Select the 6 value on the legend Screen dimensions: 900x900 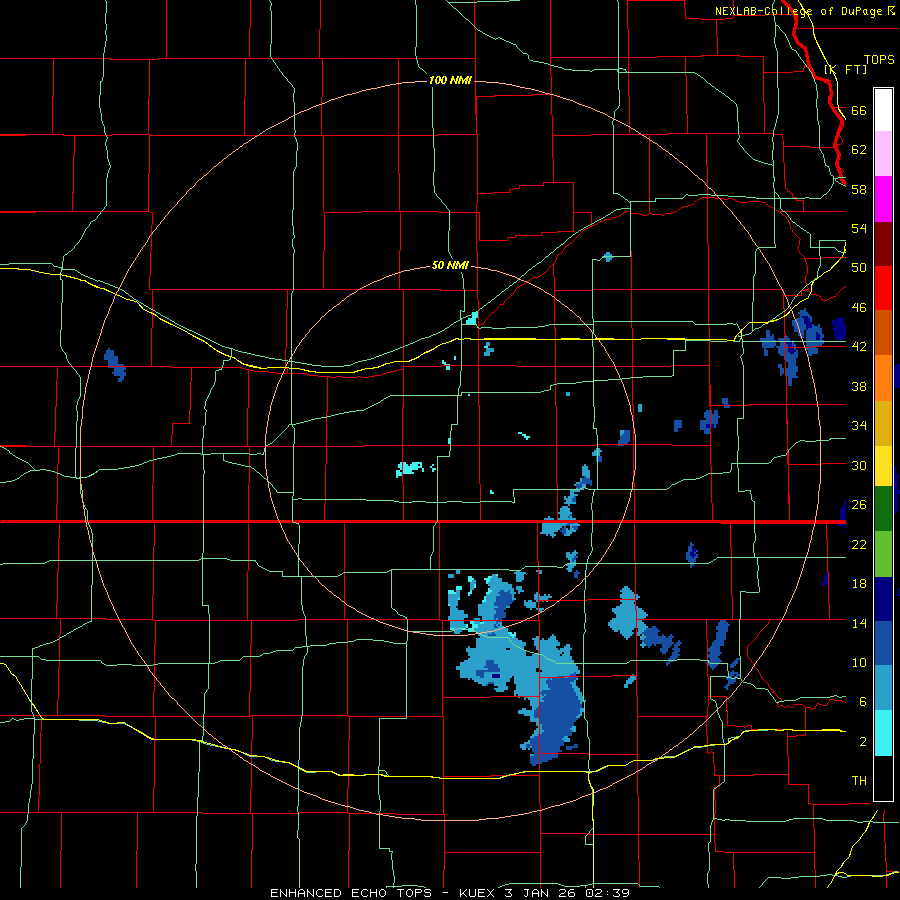pyautogui.click(x=862, y=702)
